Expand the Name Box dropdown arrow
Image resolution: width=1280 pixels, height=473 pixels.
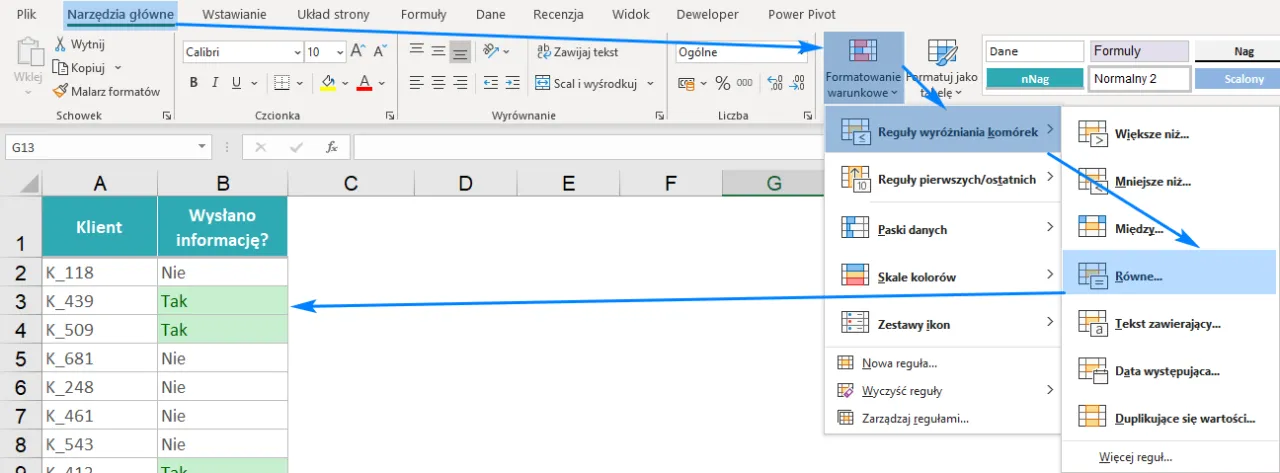tap(205, 147)
